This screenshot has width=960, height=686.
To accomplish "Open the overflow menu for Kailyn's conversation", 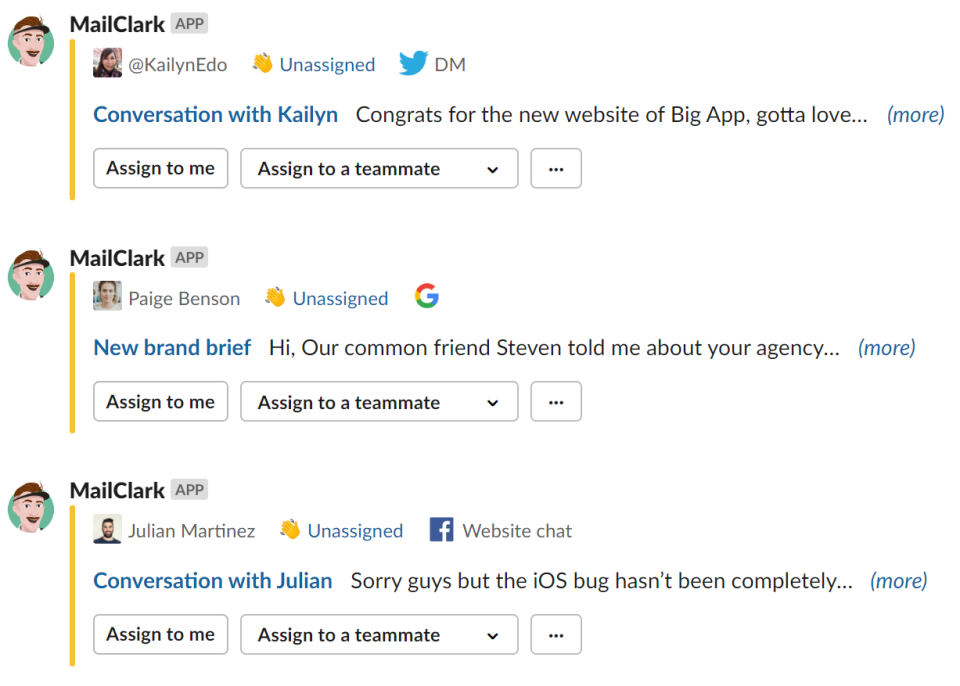I will (556, 168).
